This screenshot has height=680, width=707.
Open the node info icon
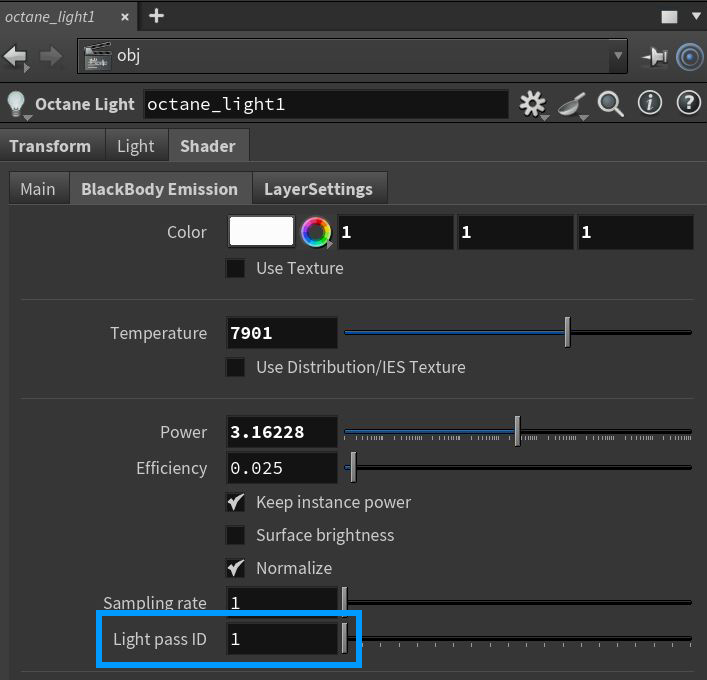650,103
